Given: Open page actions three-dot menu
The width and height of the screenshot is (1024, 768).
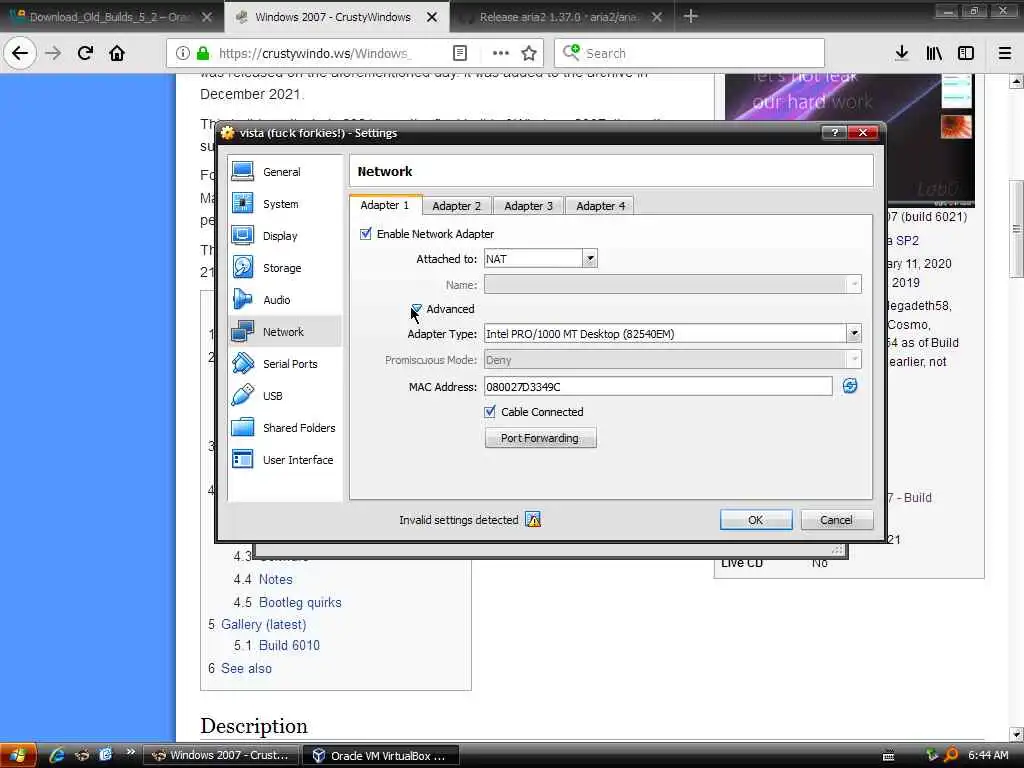Looking at the screenshot, I should pos(500,53).
